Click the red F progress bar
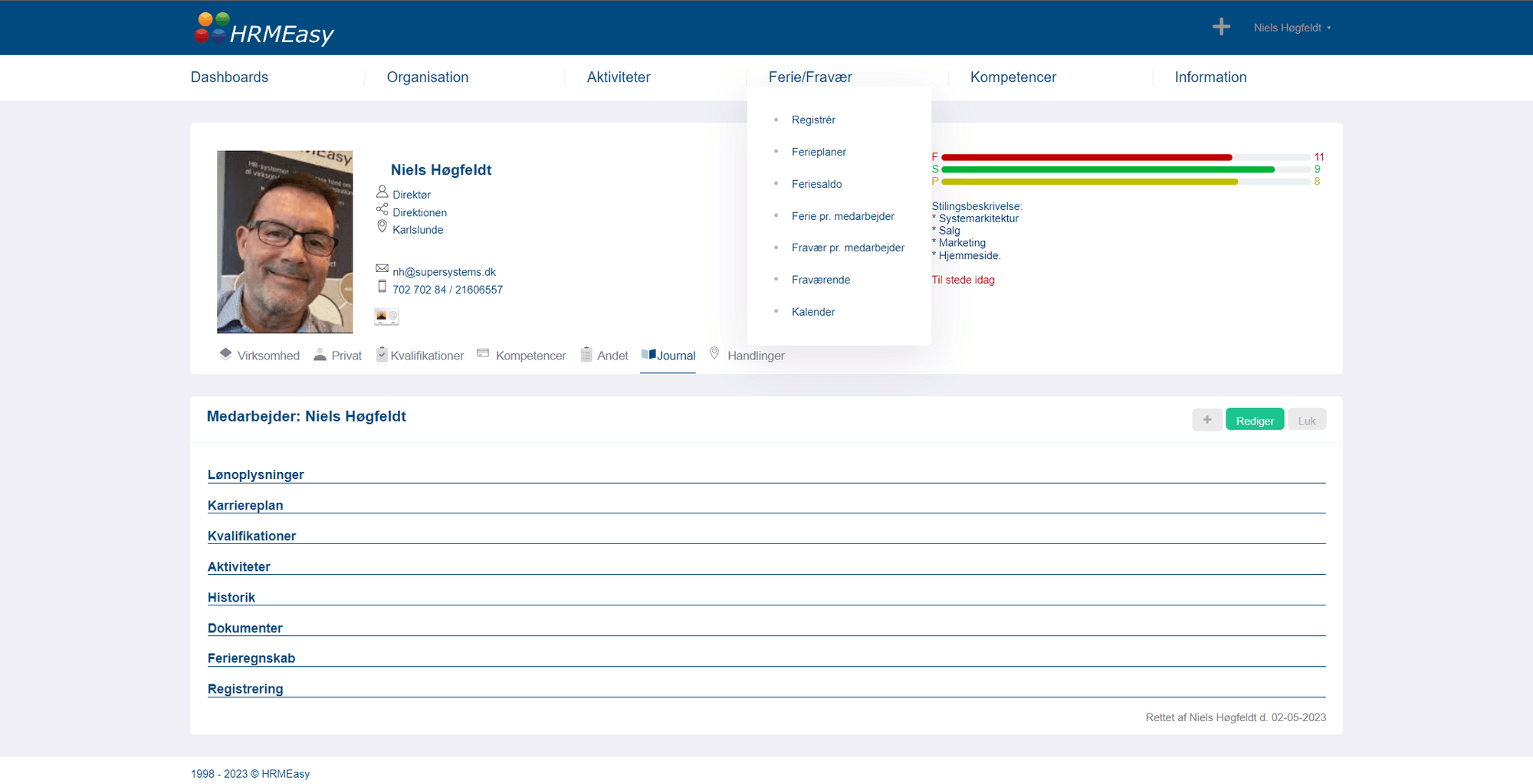Screen dimensions: 1533x784 click(x=1086, y=157)
